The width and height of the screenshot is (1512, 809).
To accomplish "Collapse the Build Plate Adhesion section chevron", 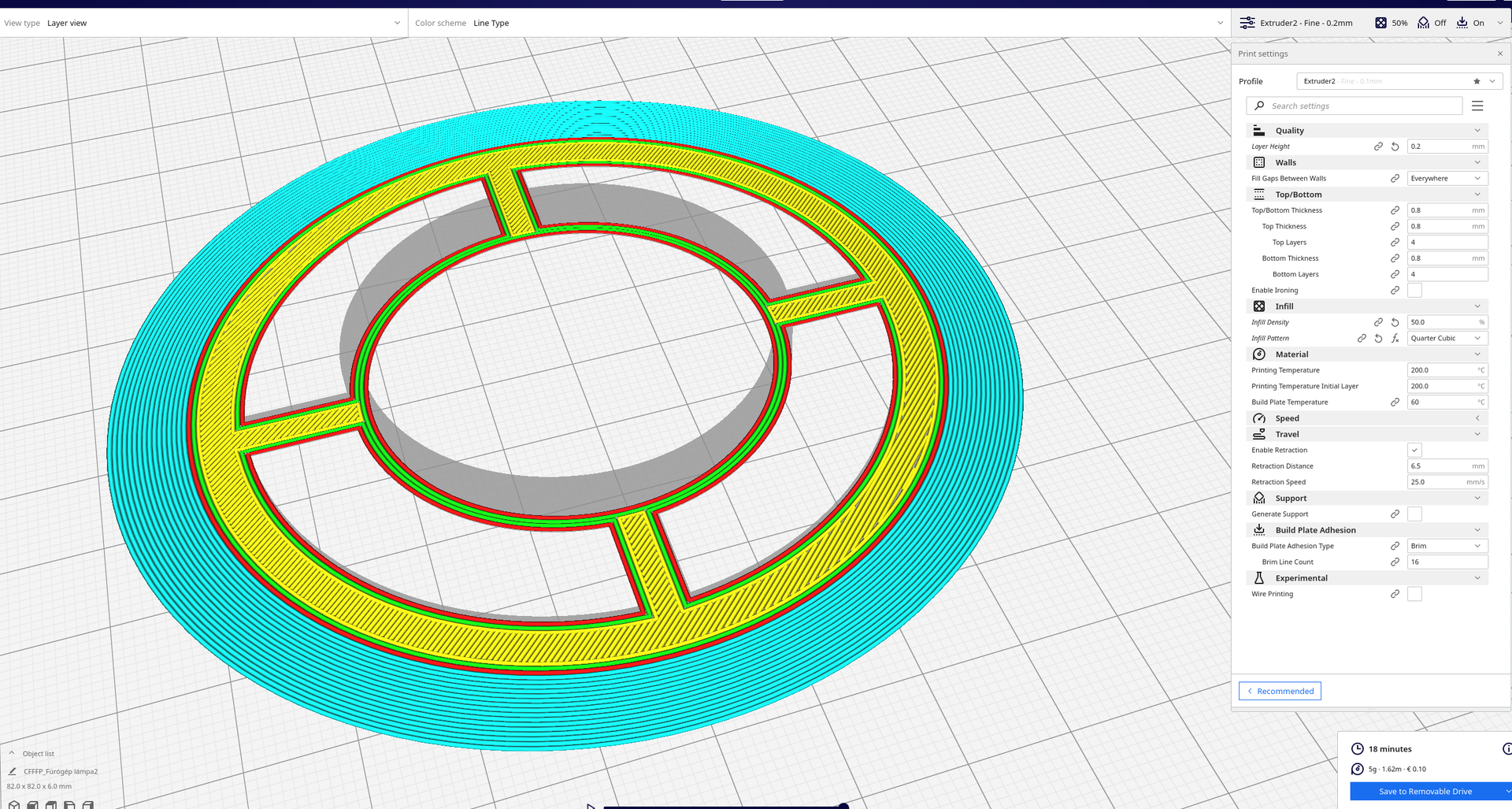I will click(x=1477, y=530).
